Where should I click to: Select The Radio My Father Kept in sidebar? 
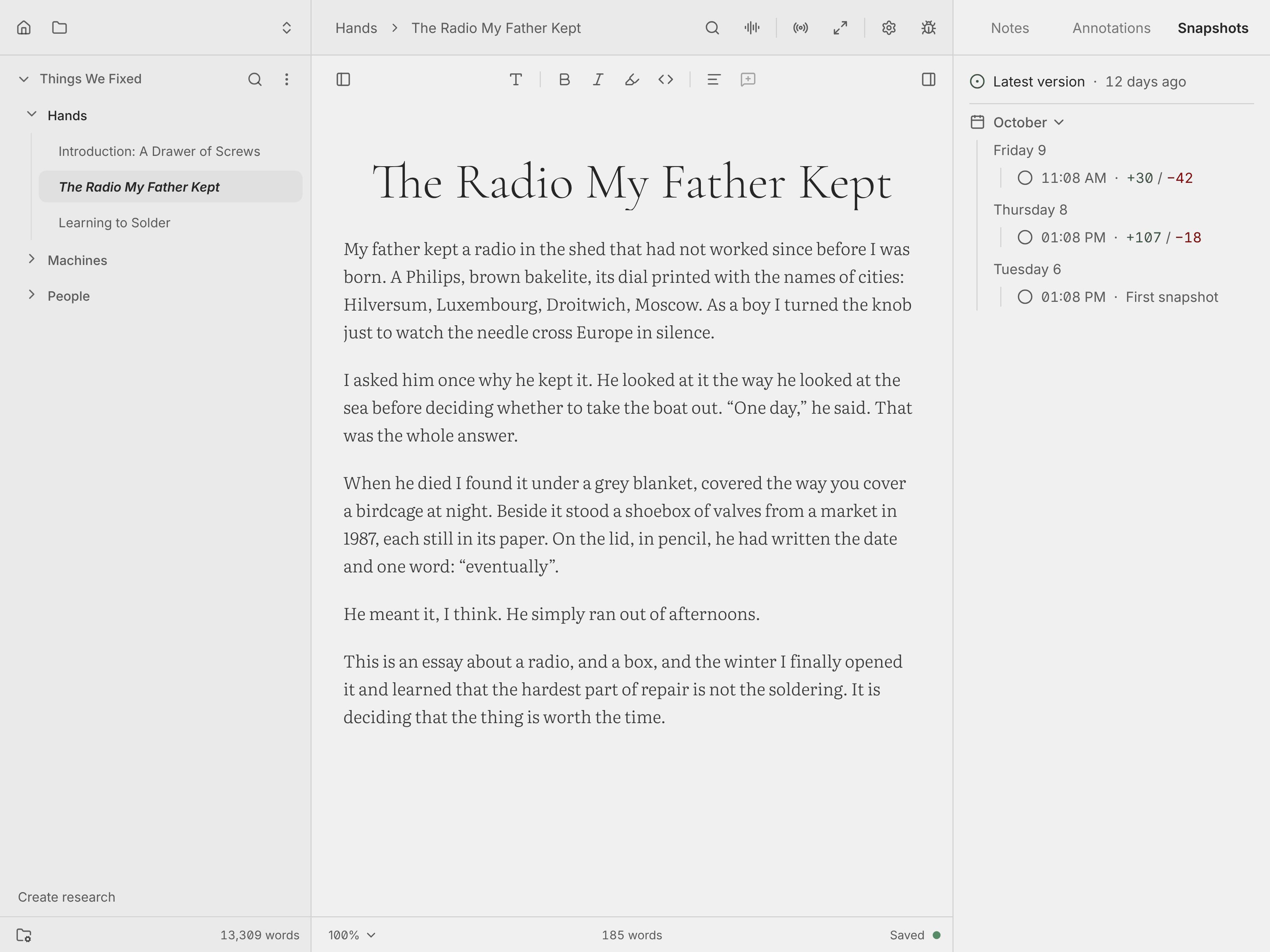[171, 186]
